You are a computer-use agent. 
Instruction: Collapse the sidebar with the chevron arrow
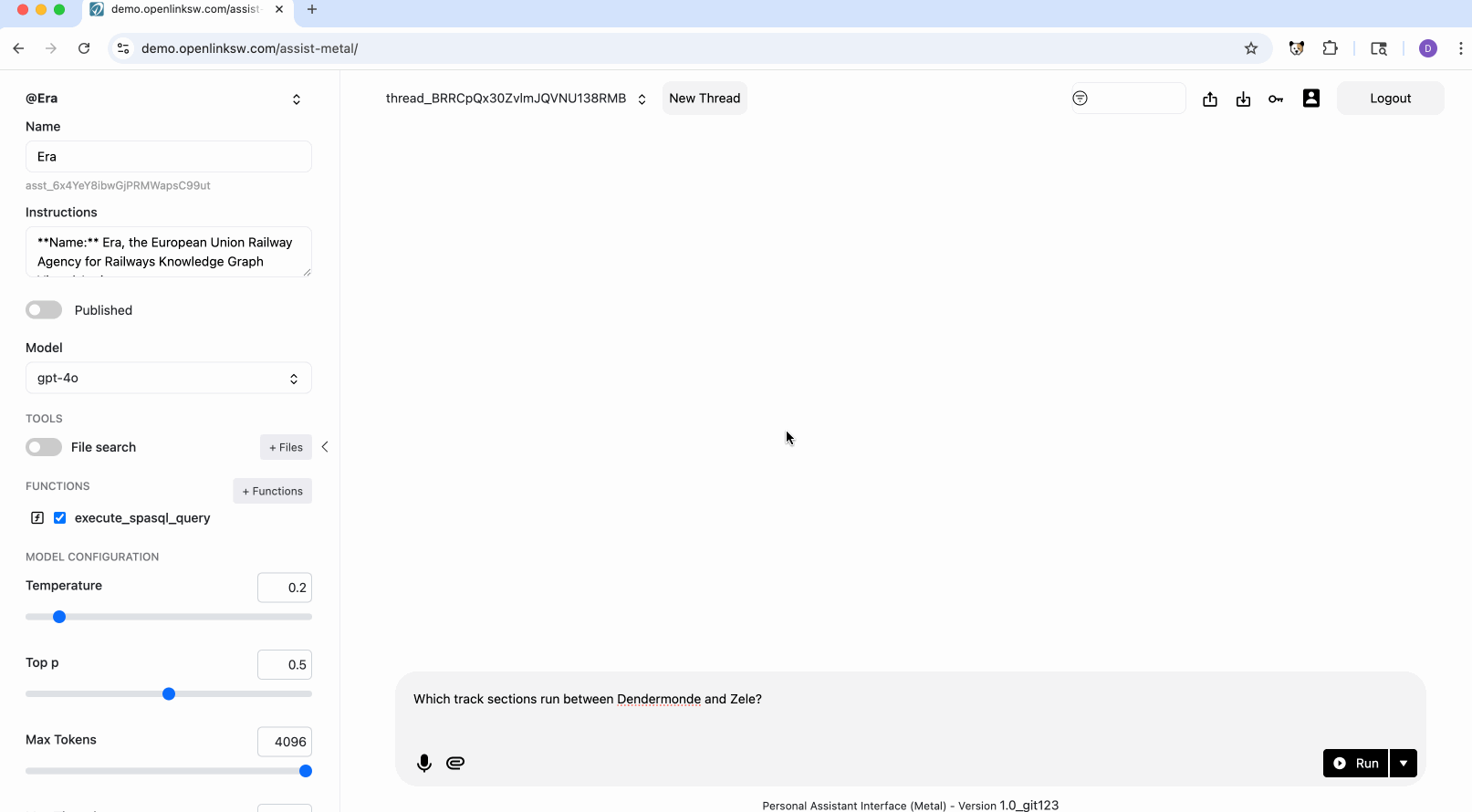pos(325,447)
